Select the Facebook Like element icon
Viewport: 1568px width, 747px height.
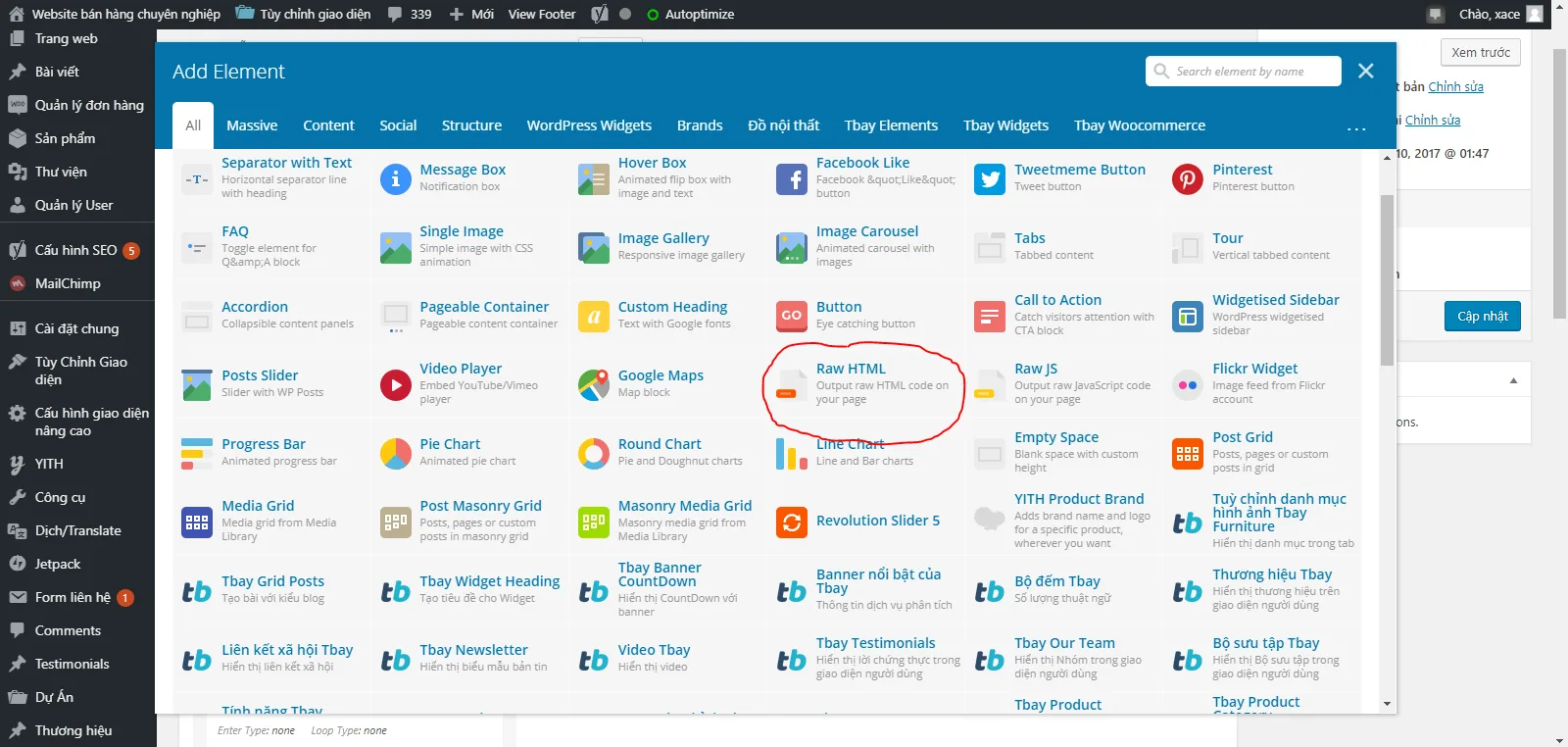coord(791,179)
